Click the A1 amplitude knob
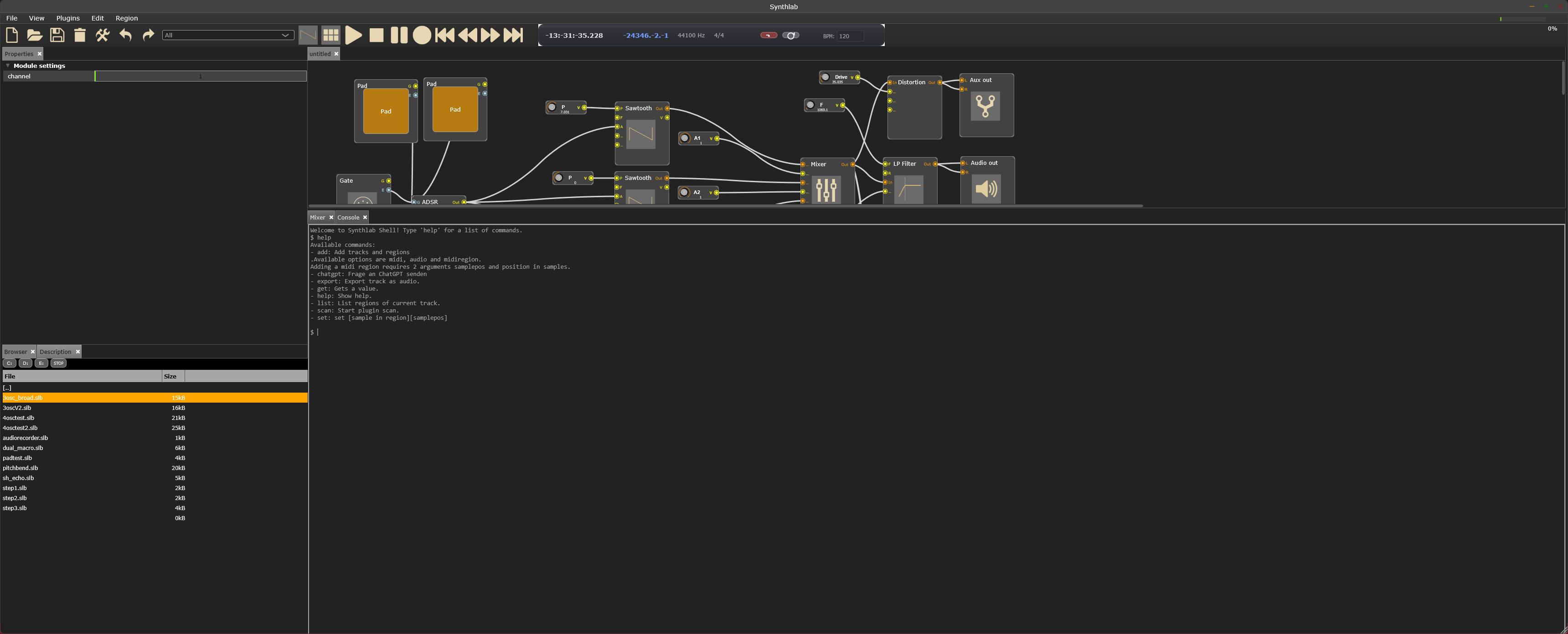This screenshot has width=1568, height=634. [684, 138]
